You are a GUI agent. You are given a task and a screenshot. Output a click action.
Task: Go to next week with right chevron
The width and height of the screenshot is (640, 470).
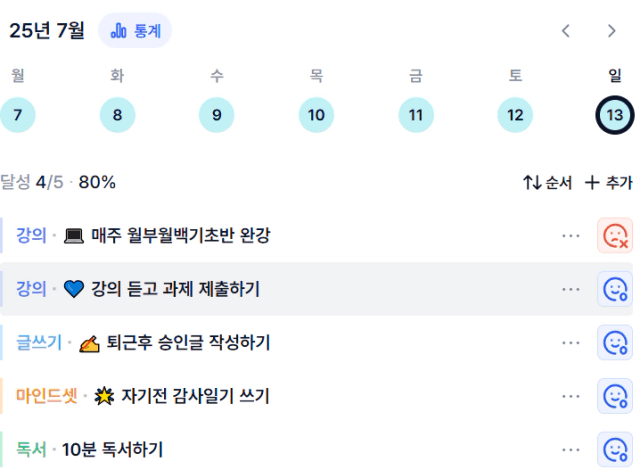(611, 31)
